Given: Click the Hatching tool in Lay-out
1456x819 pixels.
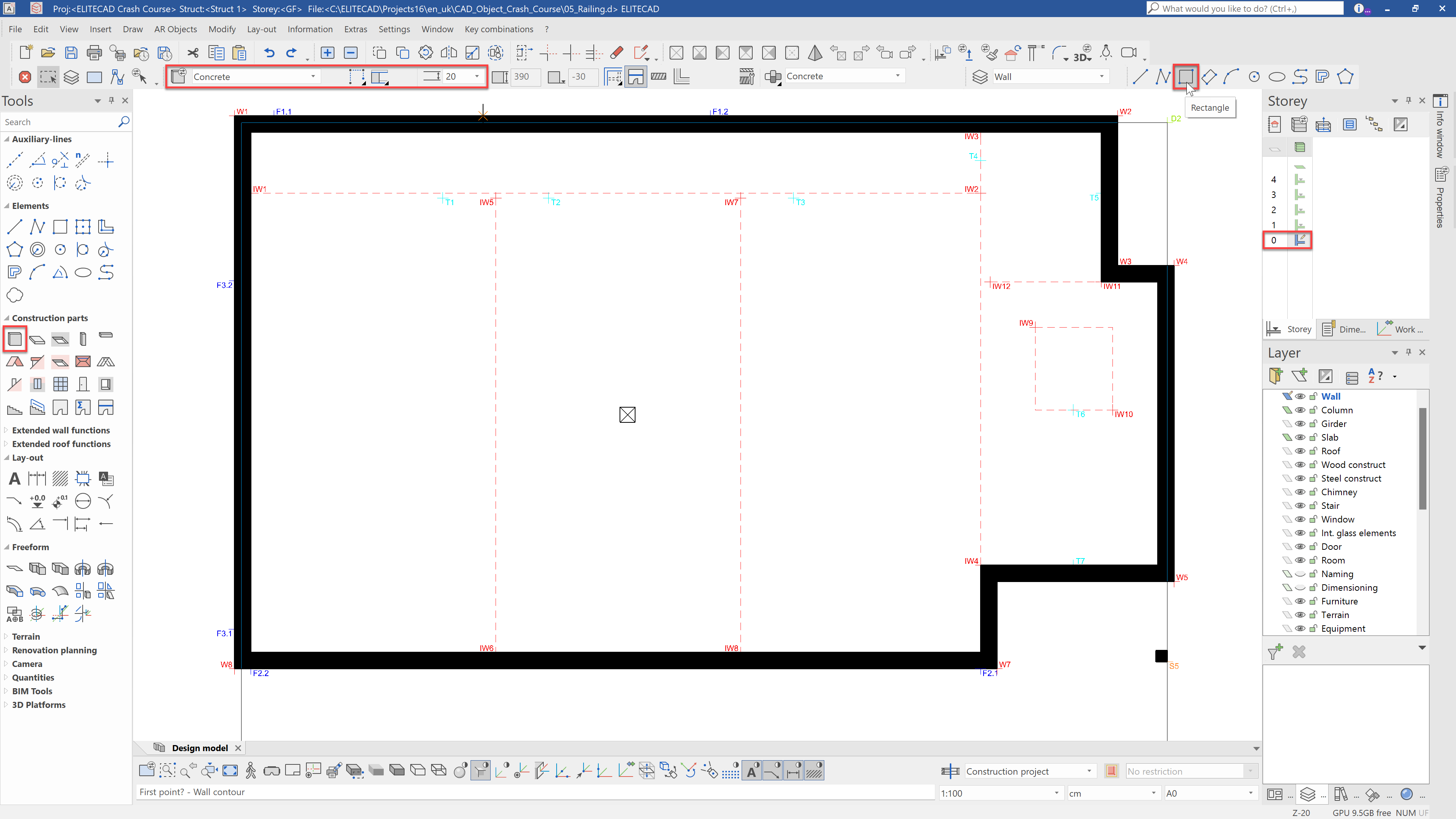Looking at the screenshot, I should pyautogui.click(x=60, y=479).
